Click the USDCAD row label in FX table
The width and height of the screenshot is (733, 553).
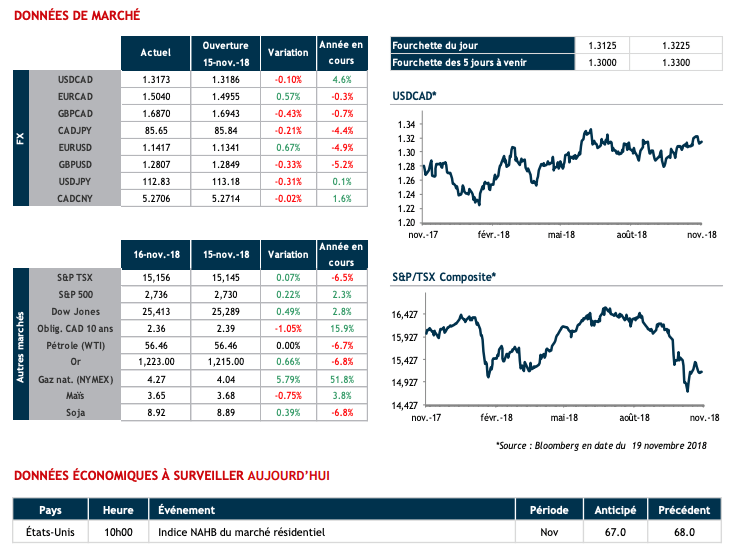[x=76, y=78]
